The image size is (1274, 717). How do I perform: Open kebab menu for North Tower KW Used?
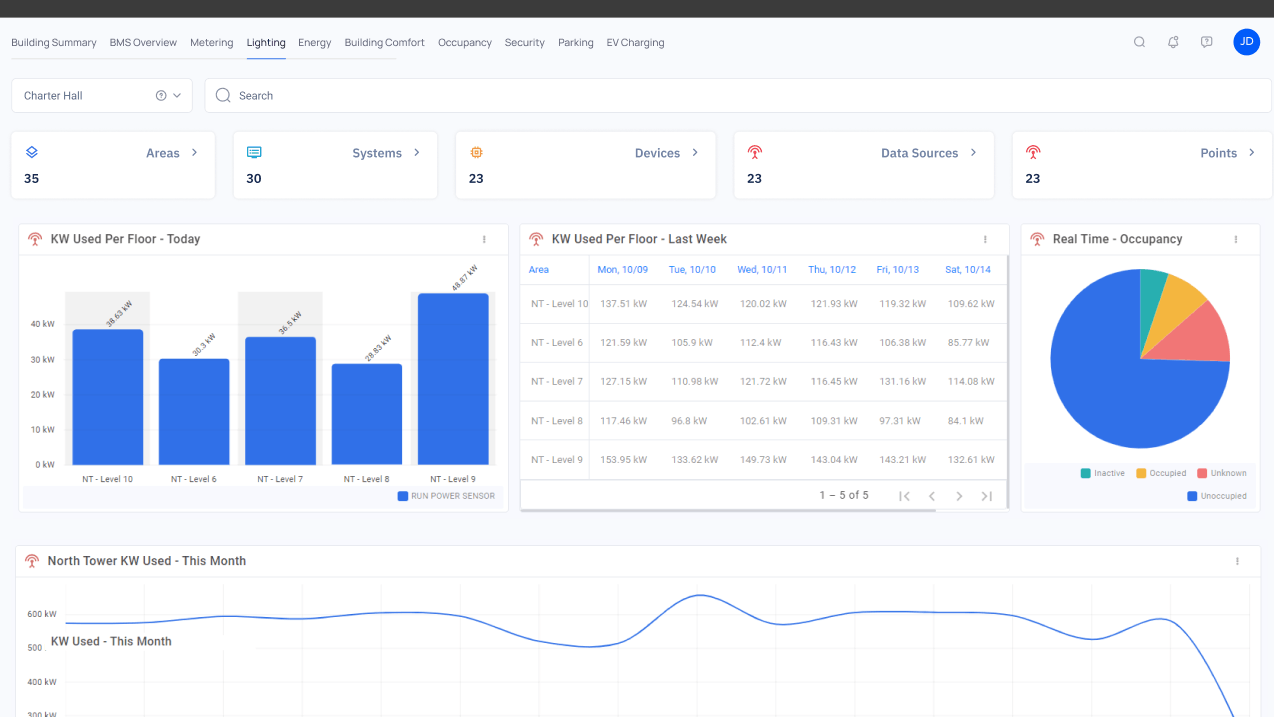click(1237, 562)
